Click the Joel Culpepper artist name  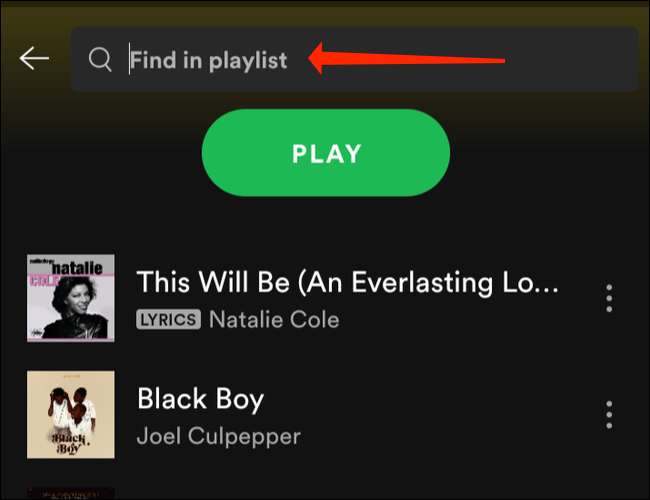pyautogui.click(x=219, y=437)
